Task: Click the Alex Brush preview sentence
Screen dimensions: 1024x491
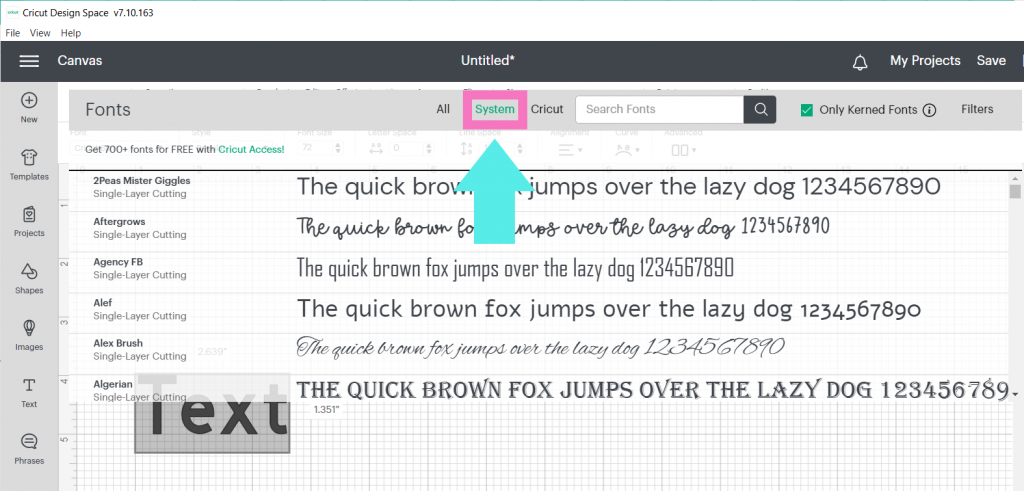Action: (540, 347)
